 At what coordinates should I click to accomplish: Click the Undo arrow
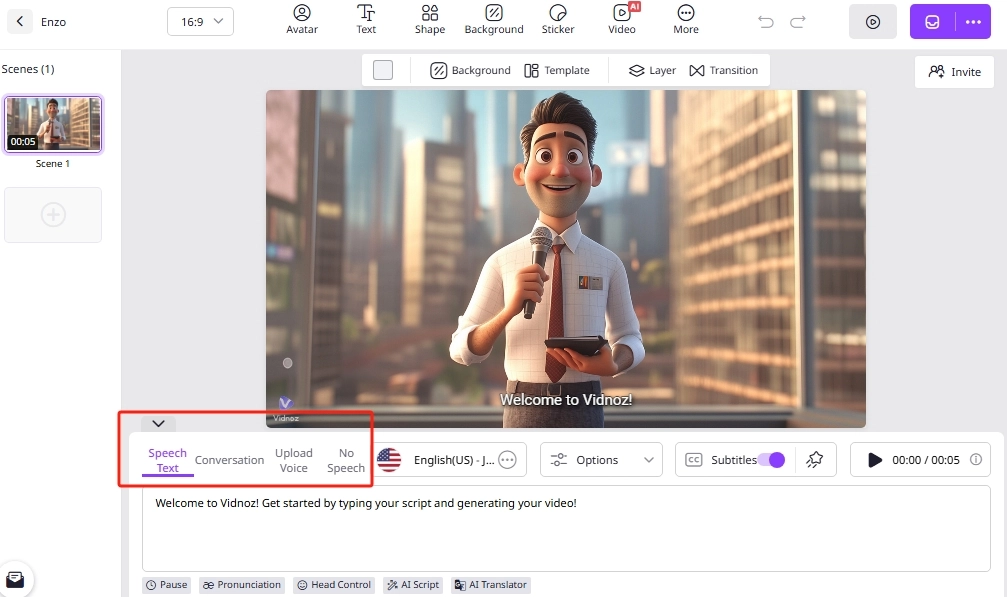click(766, 20)
